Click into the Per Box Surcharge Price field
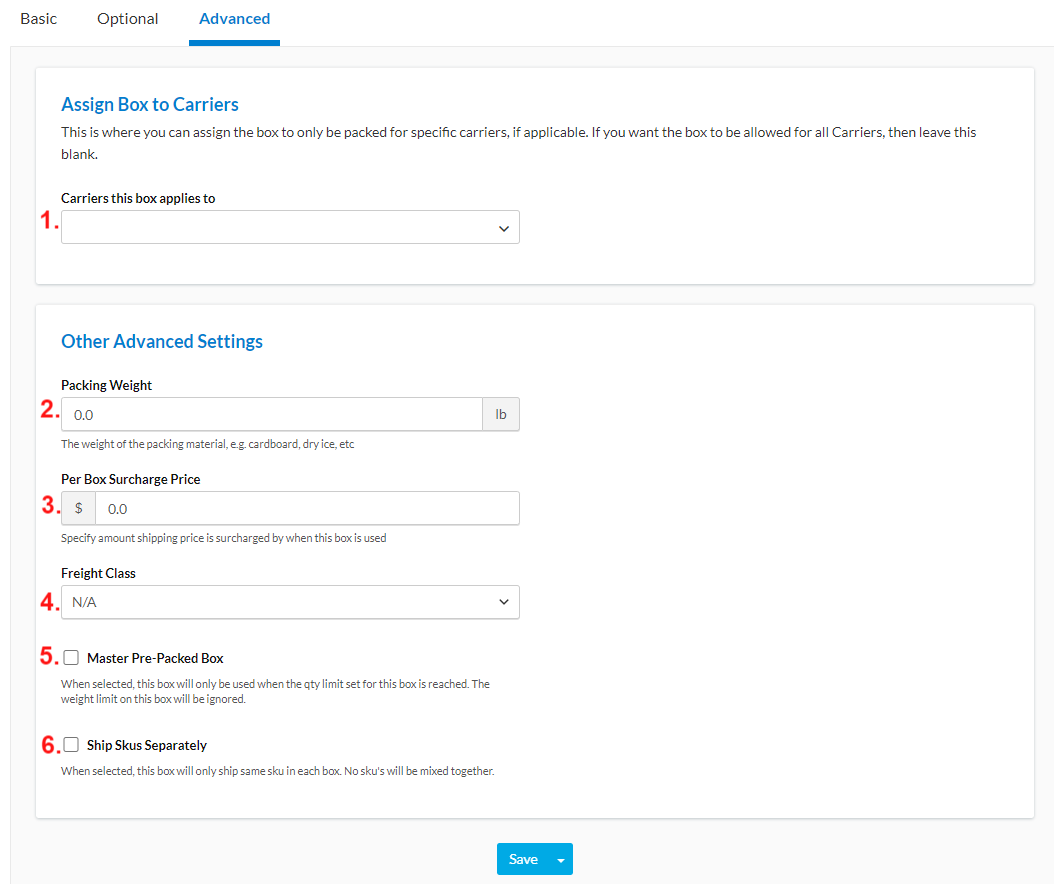 tap(306, 508)
